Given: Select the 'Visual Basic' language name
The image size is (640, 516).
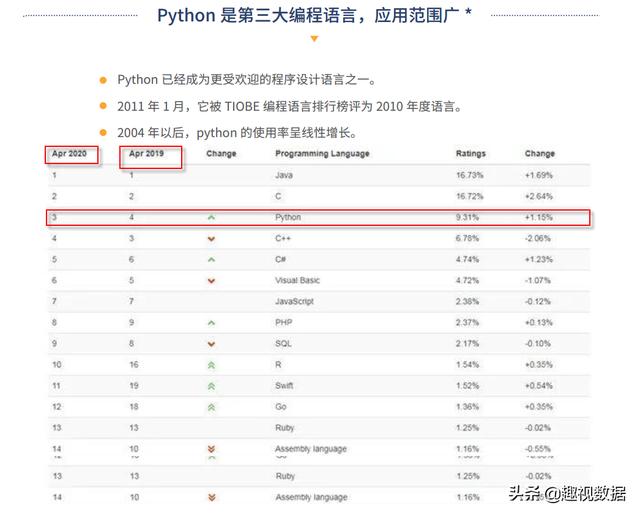Looking at the screenshot, I should 297,280.
